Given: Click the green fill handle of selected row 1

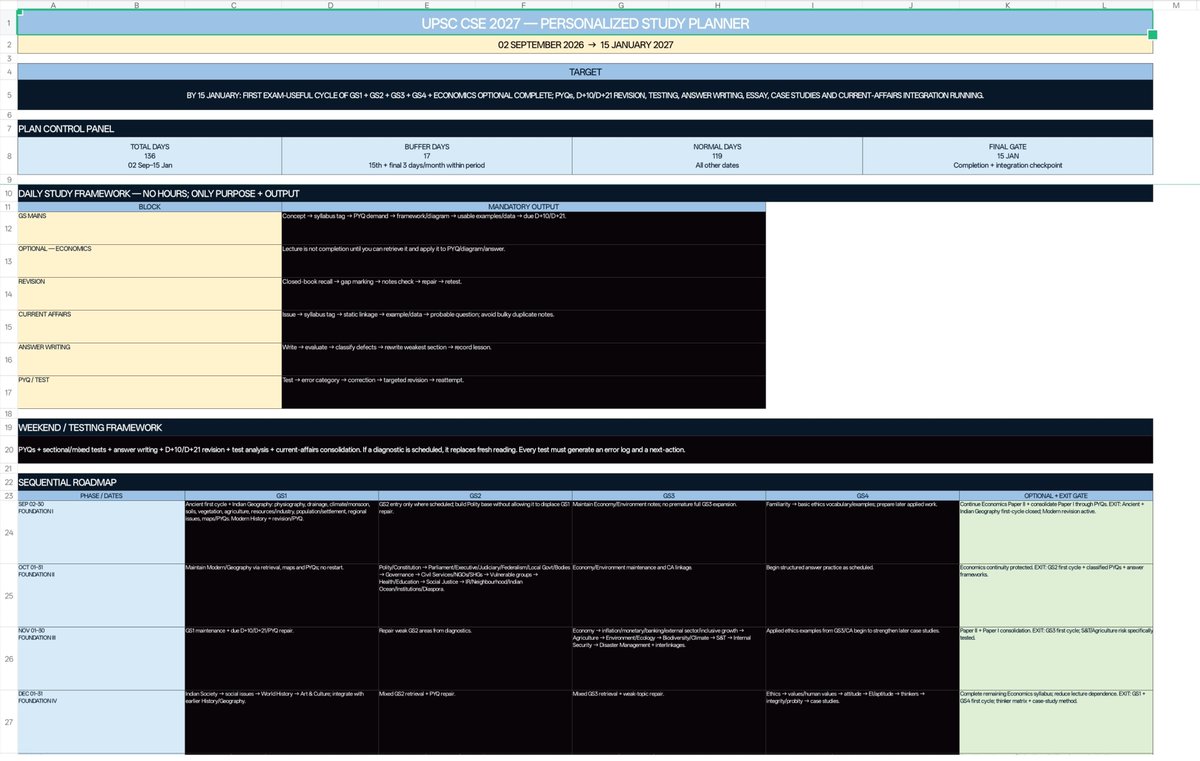Looking at the screenshot, I should point(1153,35).
